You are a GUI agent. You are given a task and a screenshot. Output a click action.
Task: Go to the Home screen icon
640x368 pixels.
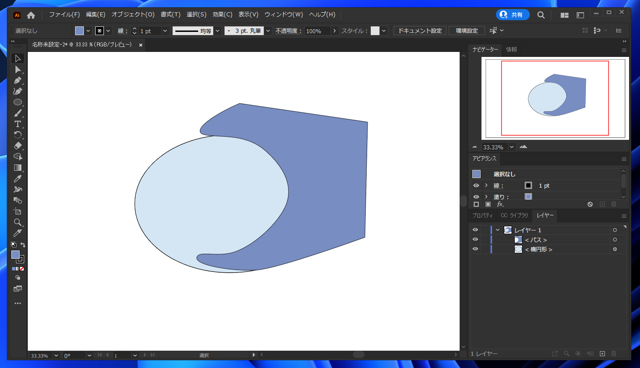pyautogui.click(x=31, y=15)
